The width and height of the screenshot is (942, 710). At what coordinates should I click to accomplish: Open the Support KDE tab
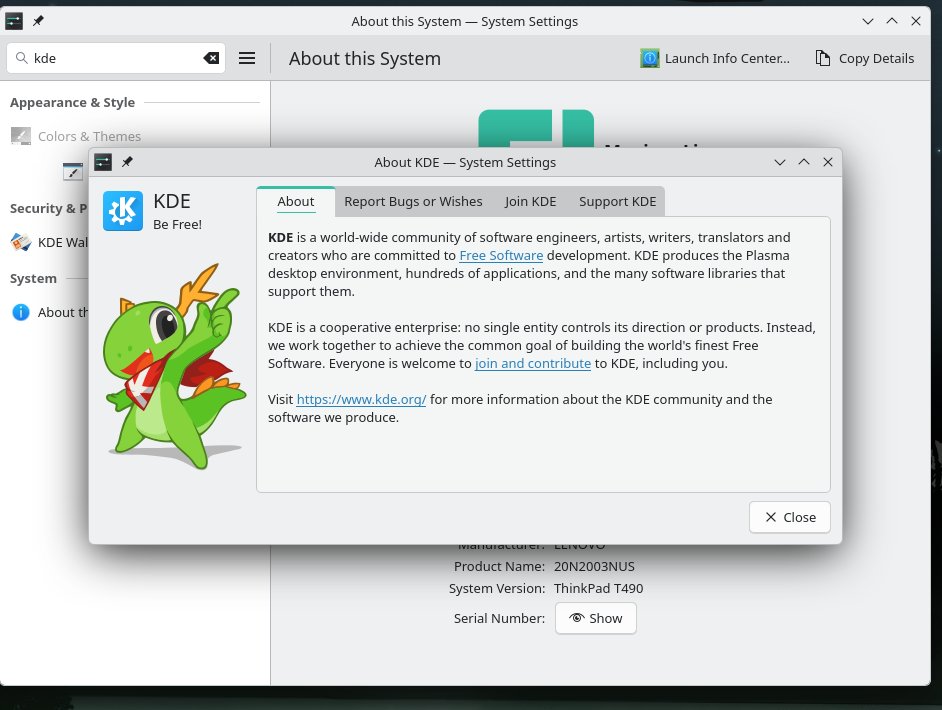point(618,202)
